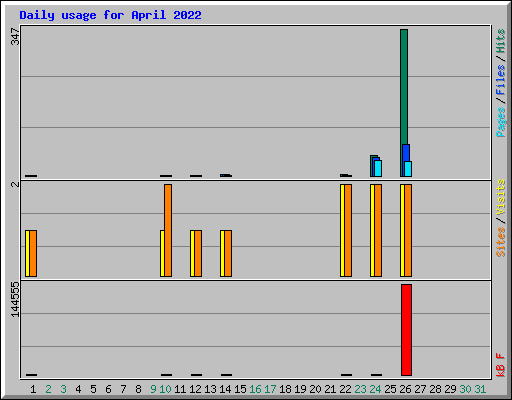This screenshot has height=400, width=512.
Task: Click the 144555 y-axis value
Action: 15,300
